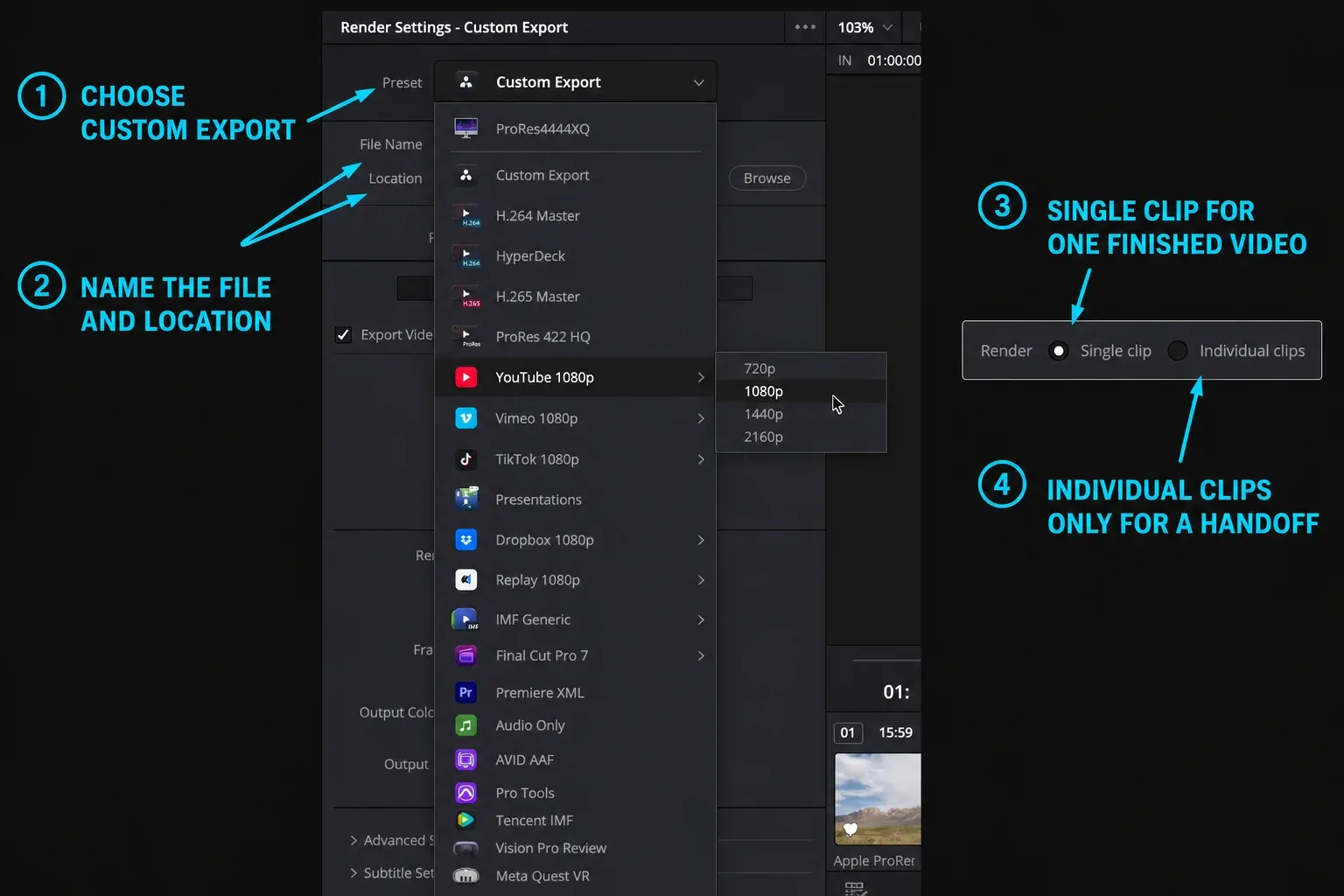Select the Audio Only preset text
The width and height of the screenshot is (1344, 896).
tap(530, 725)
